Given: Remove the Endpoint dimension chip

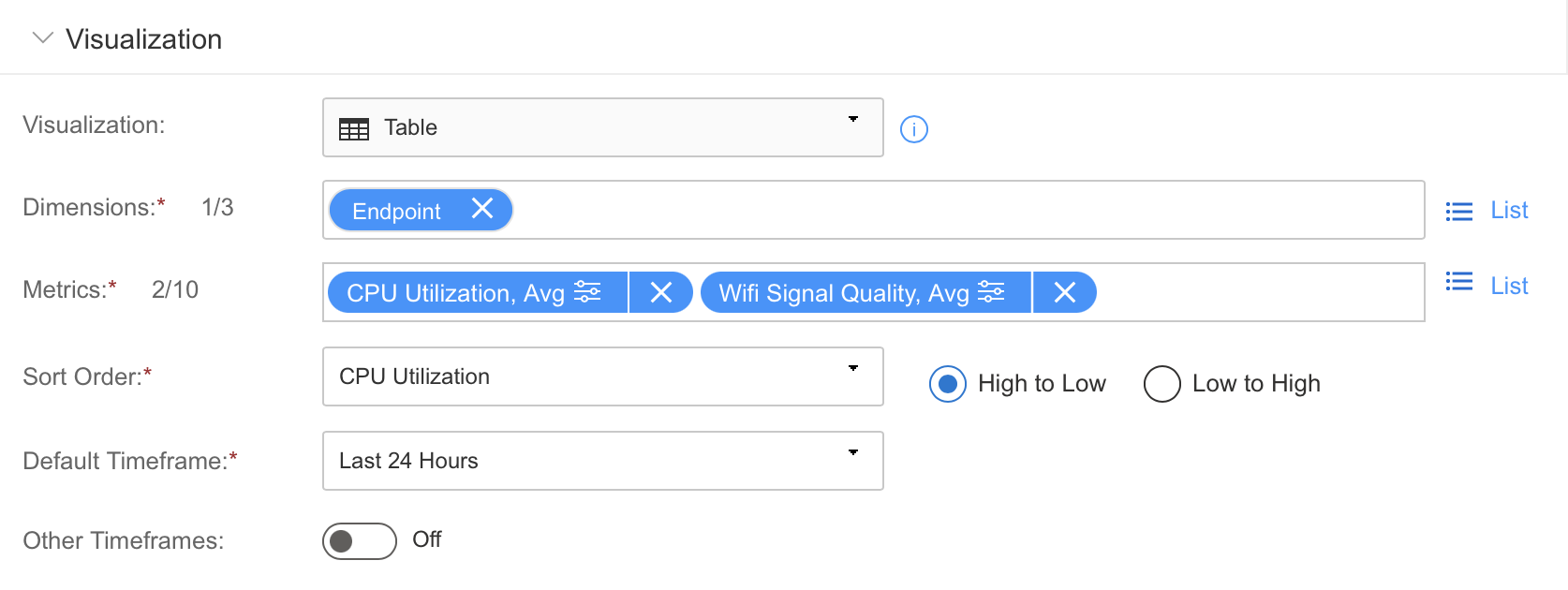Looking at the screenshot, I should [x=482, y=209].
